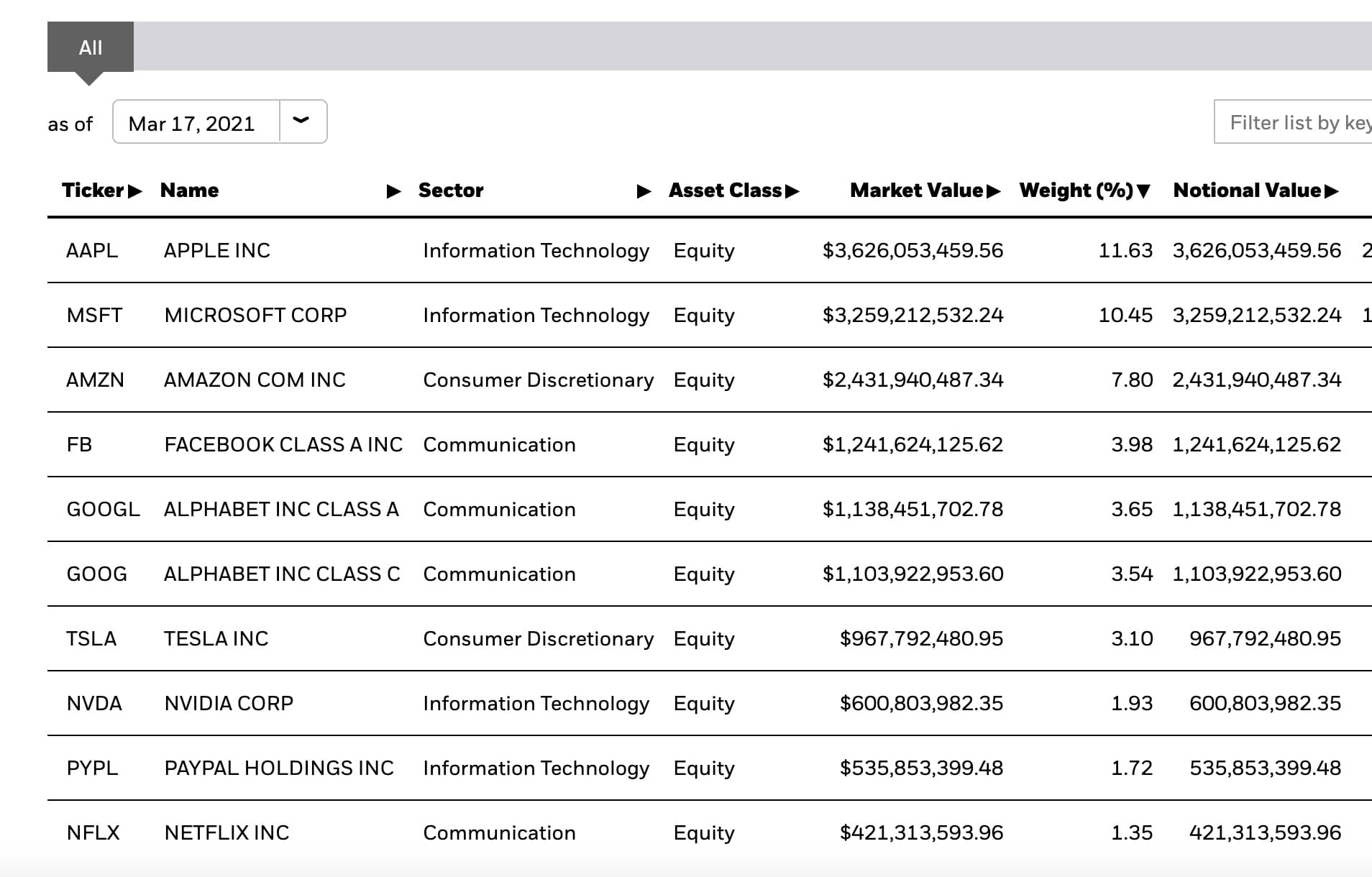This screenshot has width=1372, height=877.
Task: Click PayPal notional value 535,853,399.48
Action: tap(1265, 768)
